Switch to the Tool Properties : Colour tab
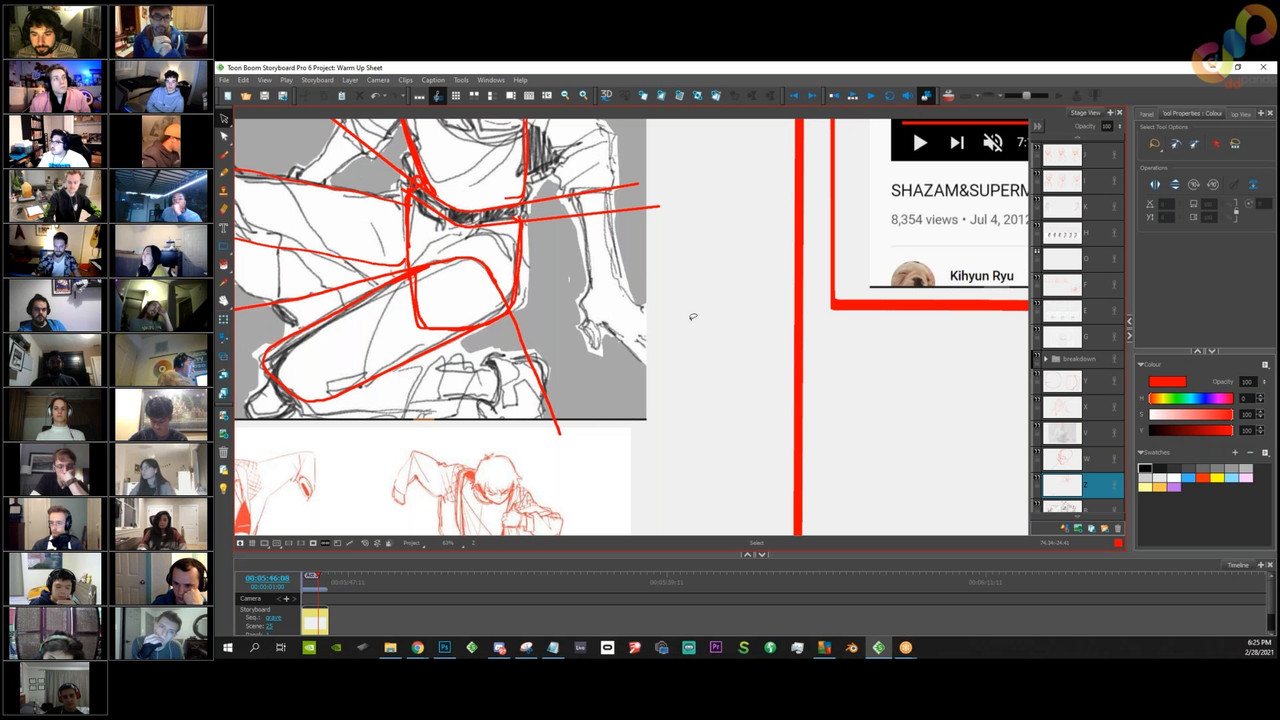This screenshot has height=720, width=1280. pos(1192,113)
